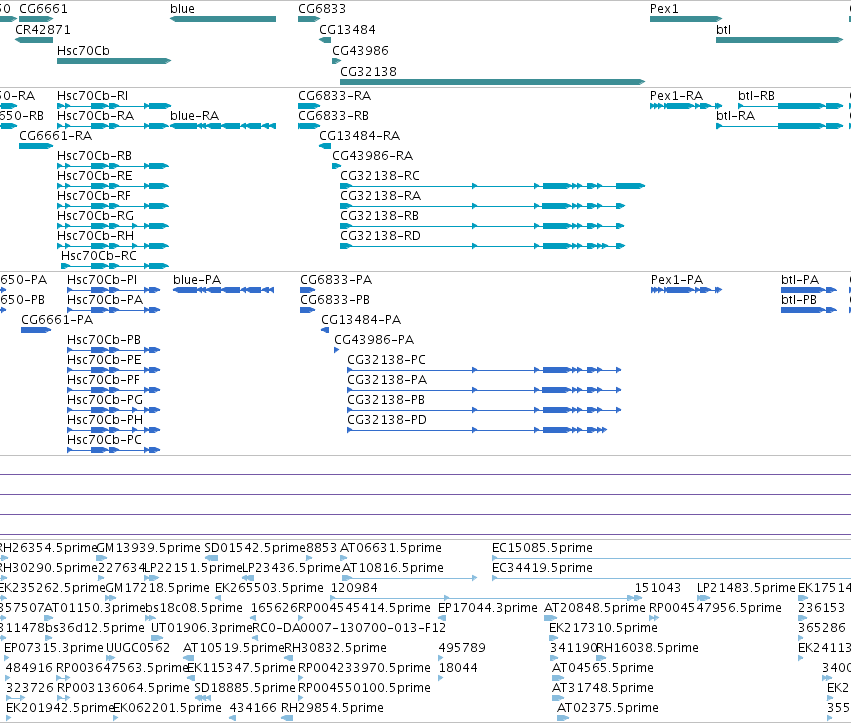Select EST AT10816.5prime
851x723 pixels.
point(410,578)
